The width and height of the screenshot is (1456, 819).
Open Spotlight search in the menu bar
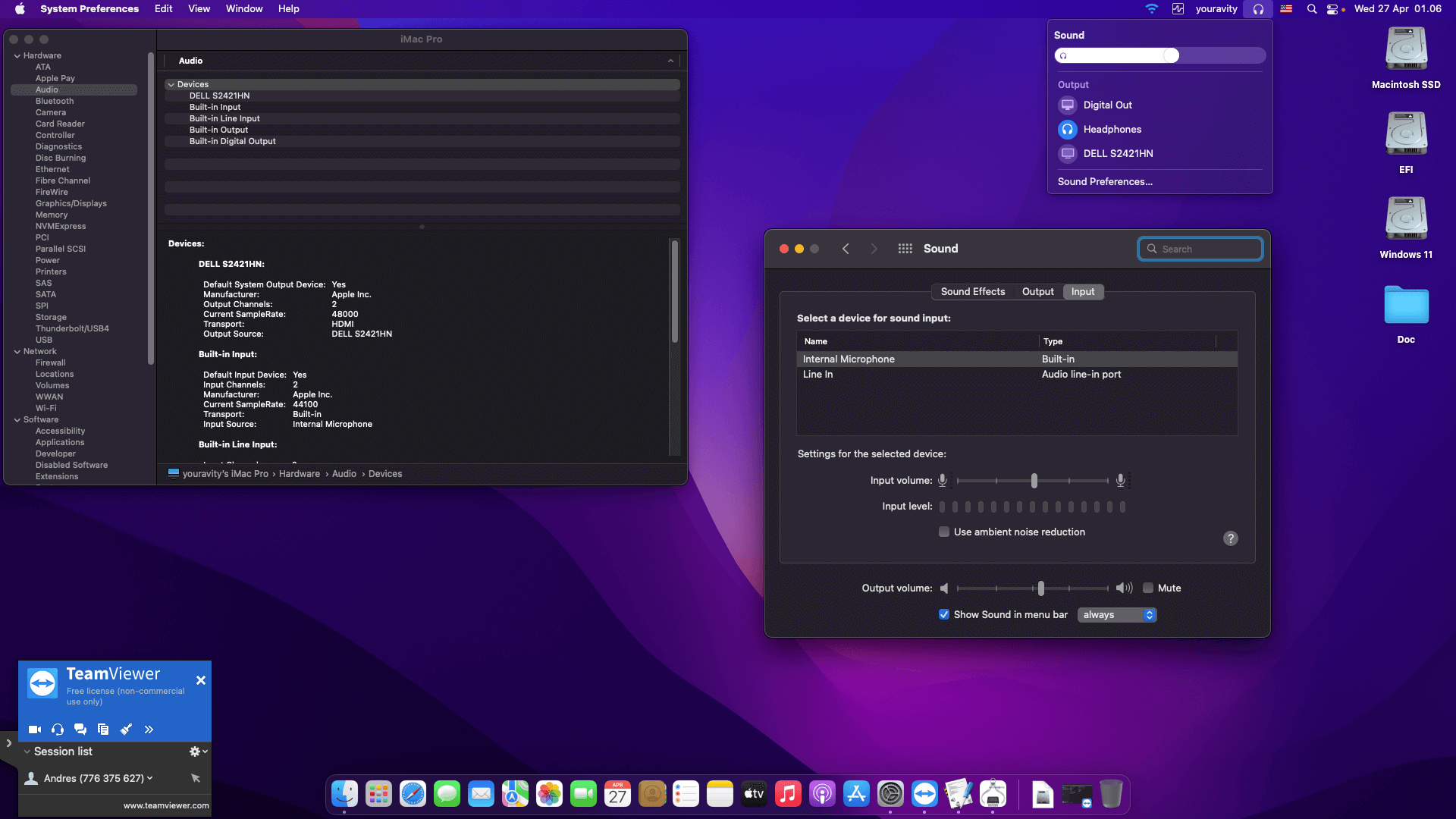click(x=1312, y=9)
